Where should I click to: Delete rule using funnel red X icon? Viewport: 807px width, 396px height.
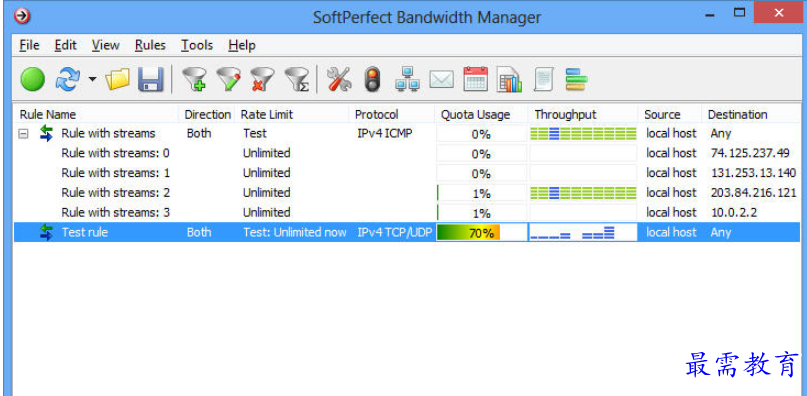tap(262, 80)
